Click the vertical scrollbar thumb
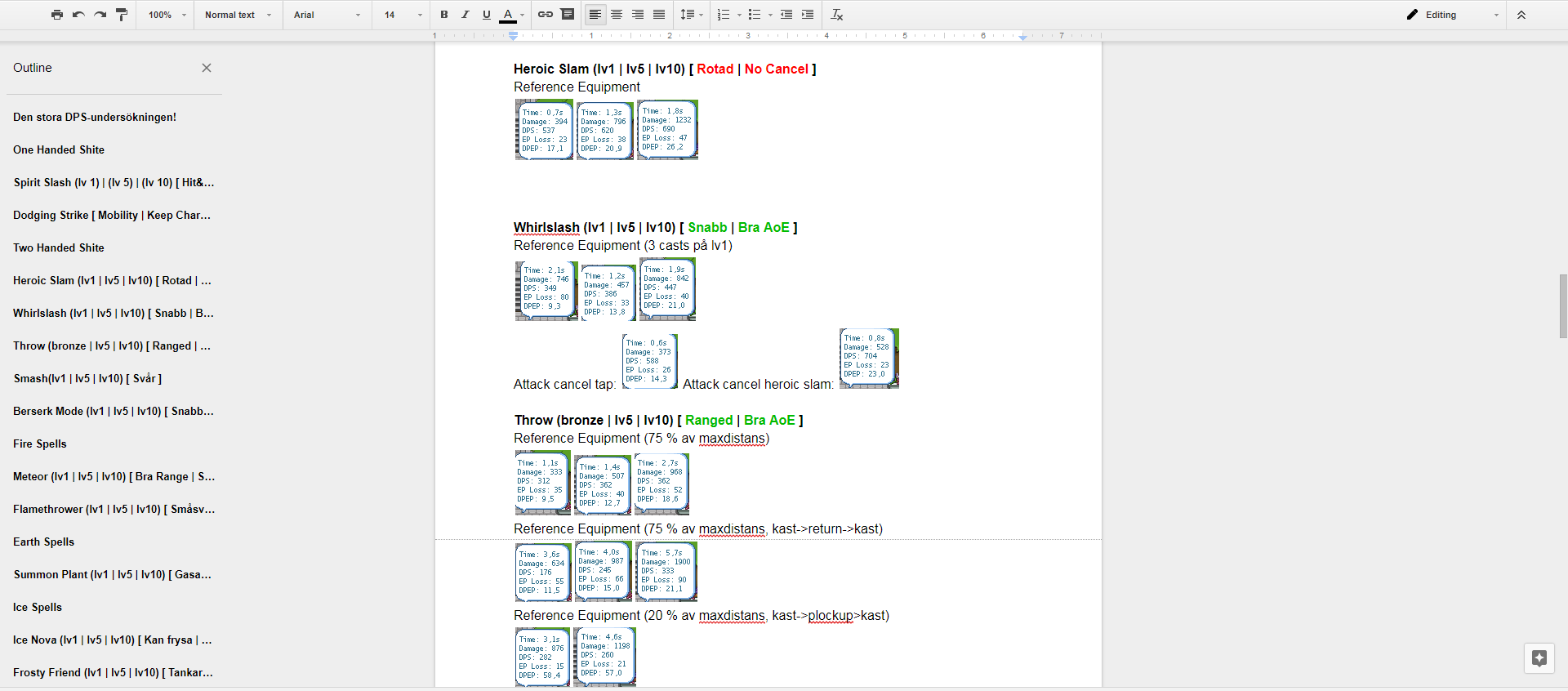 (1563, 306)
